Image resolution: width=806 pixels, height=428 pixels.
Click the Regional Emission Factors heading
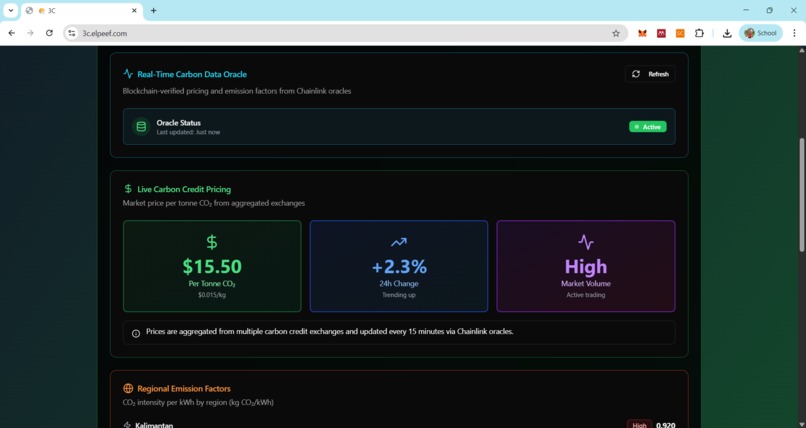184,388
